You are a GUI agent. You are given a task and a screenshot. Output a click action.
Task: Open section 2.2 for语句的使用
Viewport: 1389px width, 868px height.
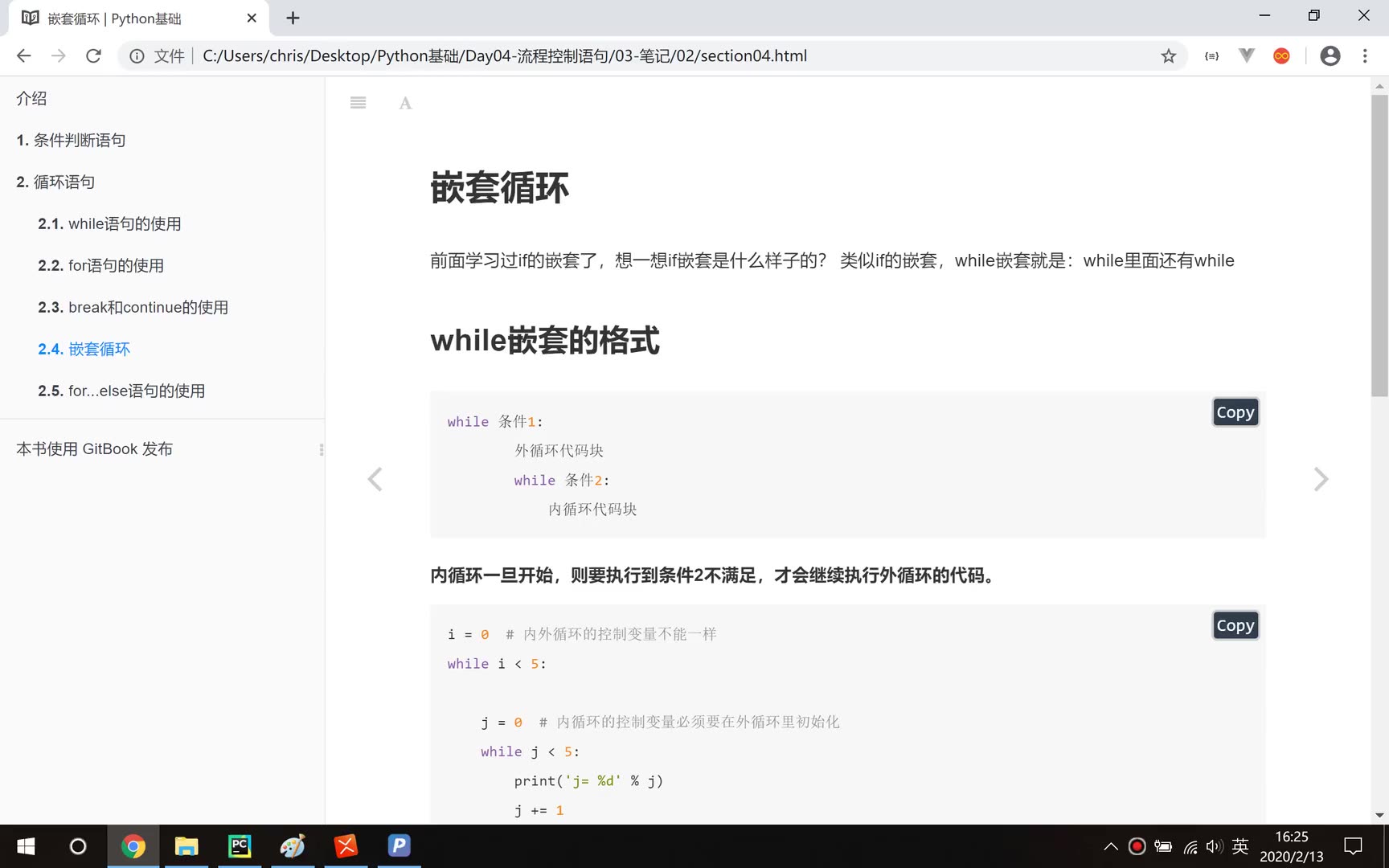(x=100, y=266)
